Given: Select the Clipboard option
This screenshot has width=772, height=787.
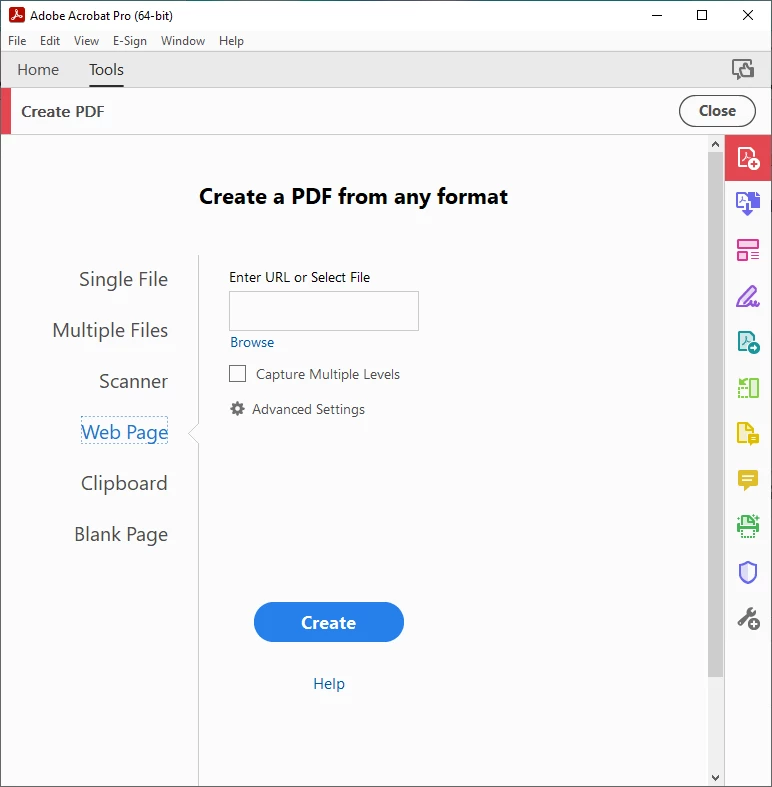Looking at the screenshot, I should (124, 483).
